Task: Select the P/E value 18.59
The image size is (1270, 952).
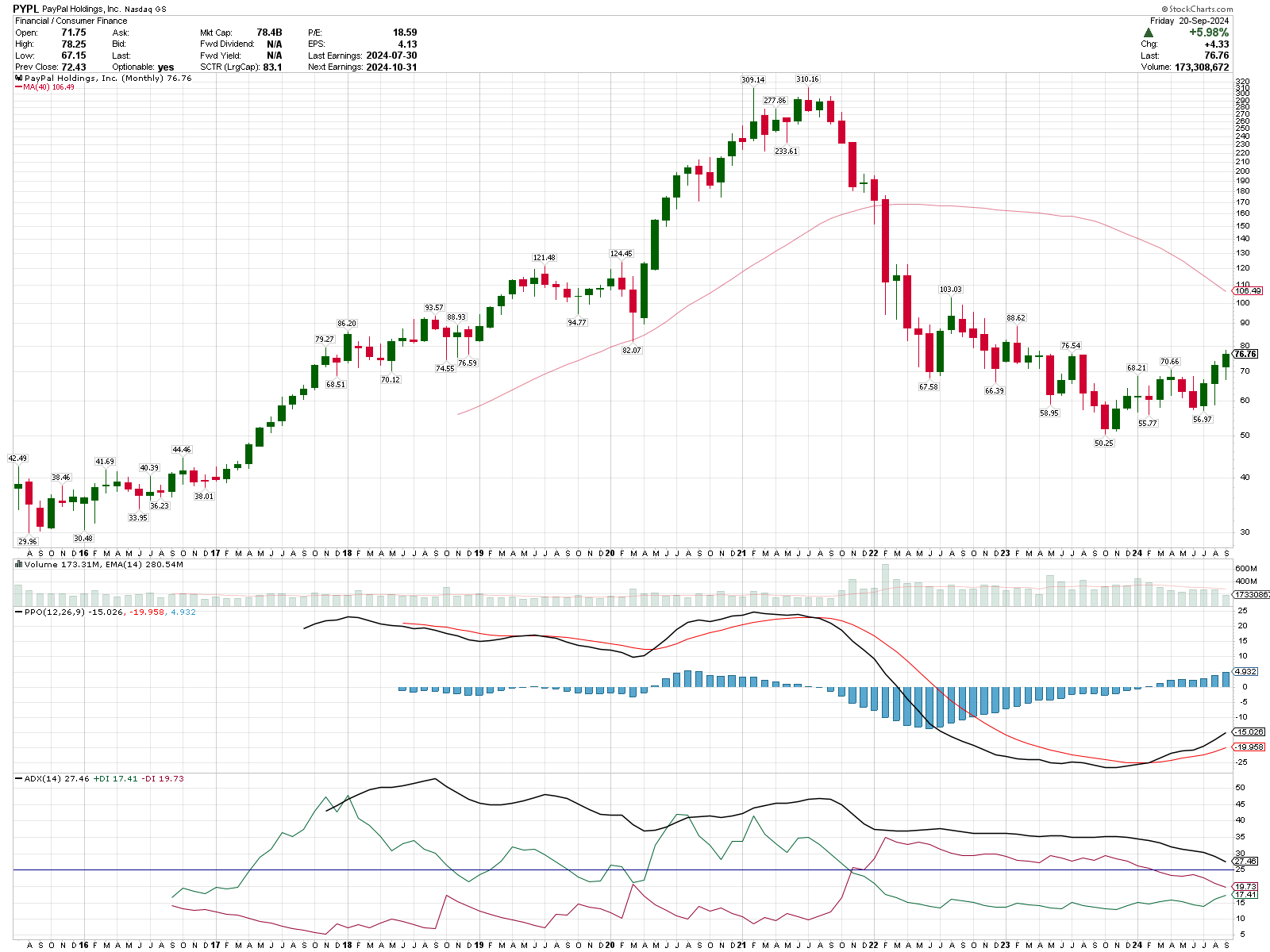Action: point(405,33)
